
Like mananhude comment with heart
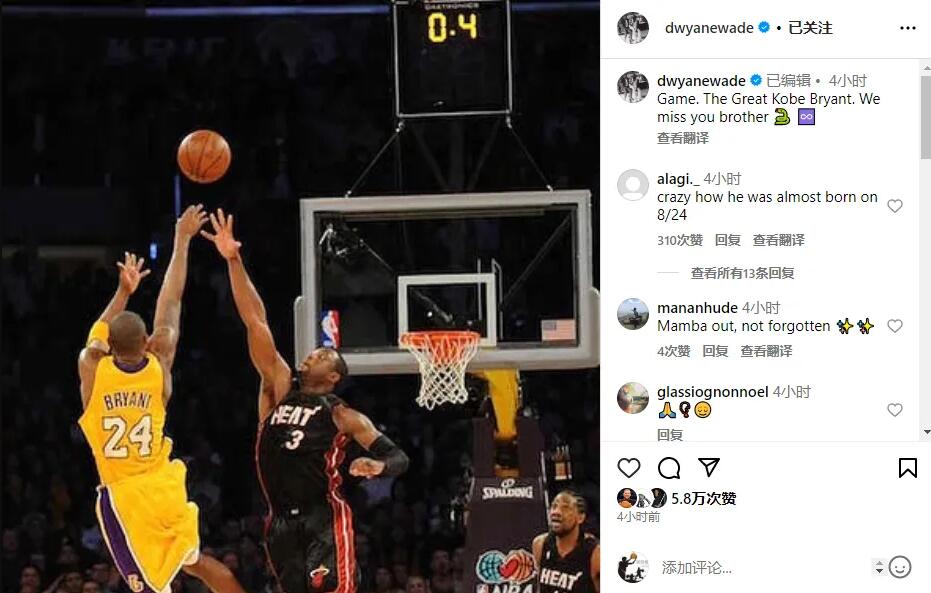(895, 326)
